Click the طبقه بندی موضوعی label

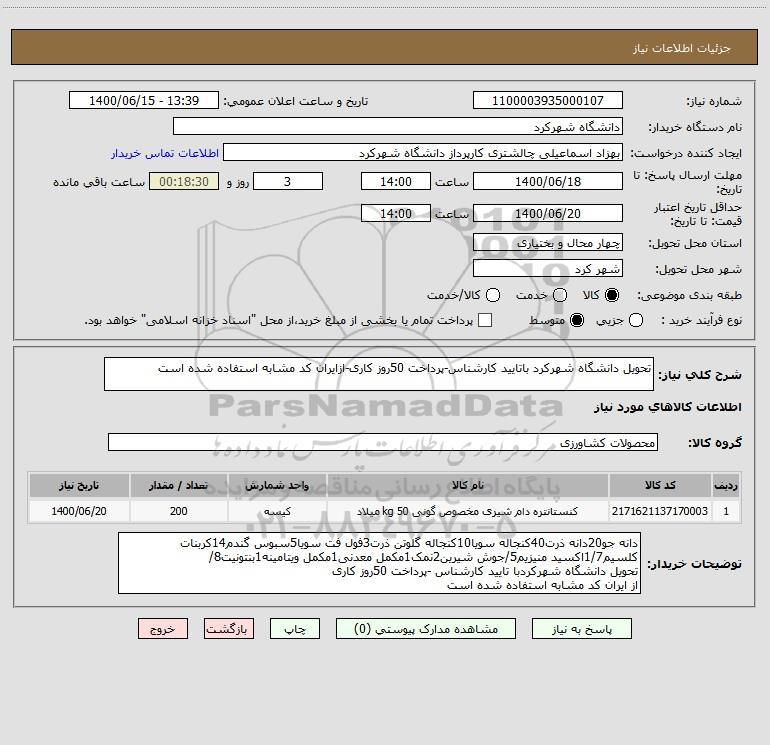[689, 295]
